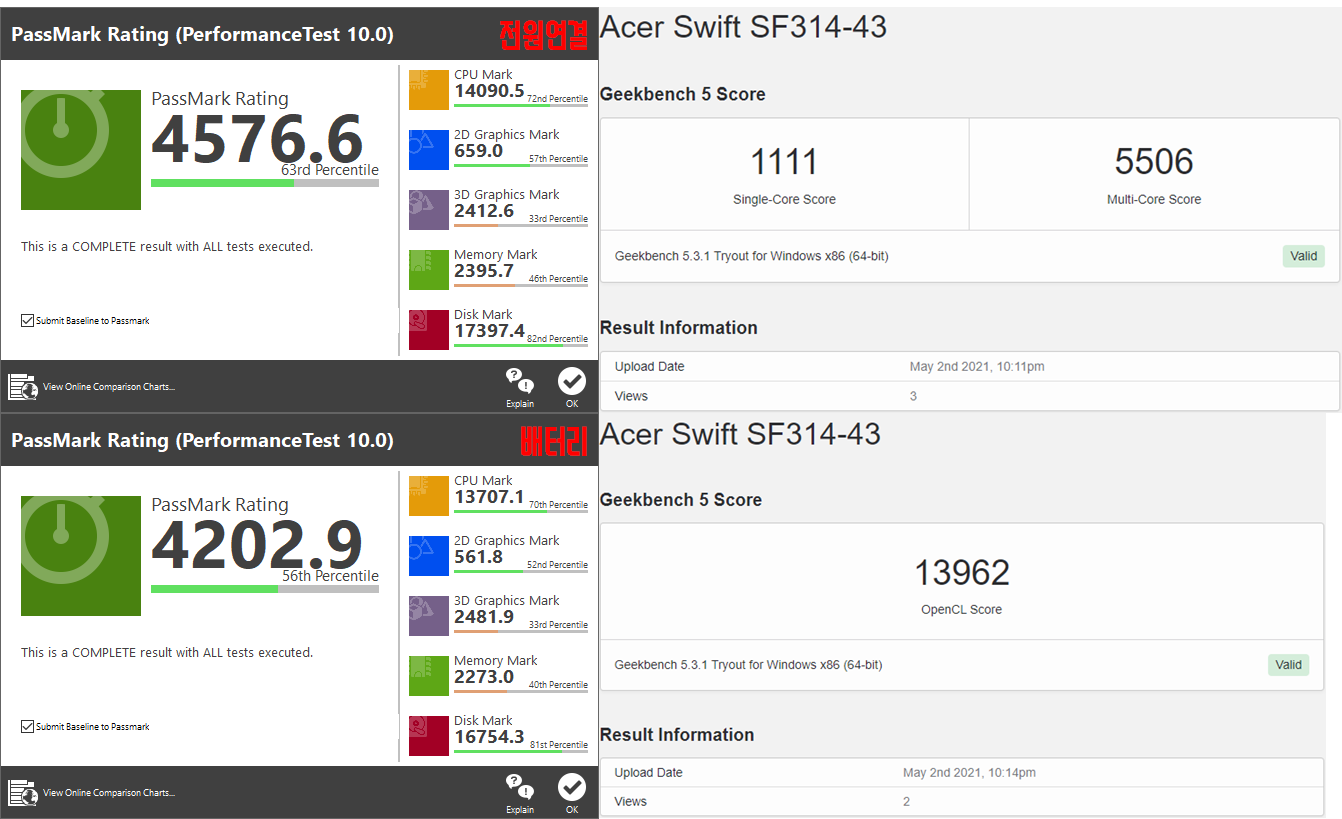Click Memory Mark score 2395.7
The image size is (1342, 819).
point(484,271)
